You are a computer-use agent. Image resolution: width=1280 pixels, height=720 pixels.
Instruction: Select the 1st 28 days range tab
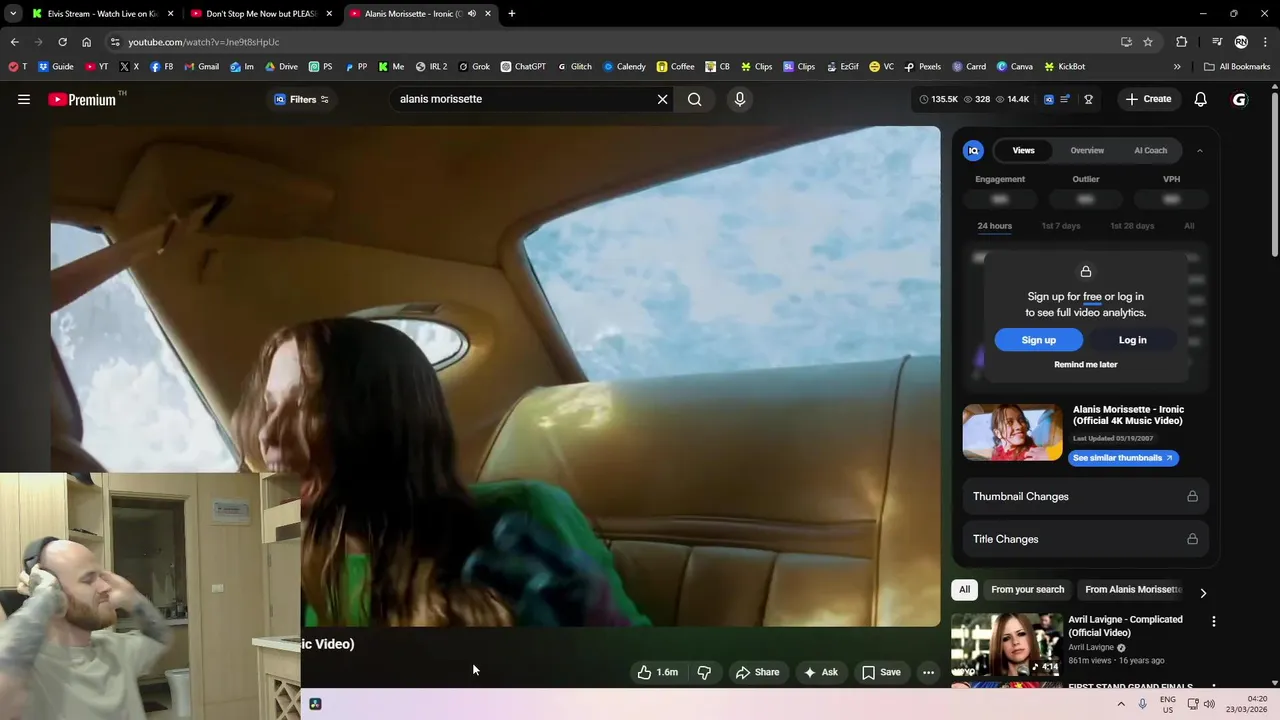click(1132, 226)
